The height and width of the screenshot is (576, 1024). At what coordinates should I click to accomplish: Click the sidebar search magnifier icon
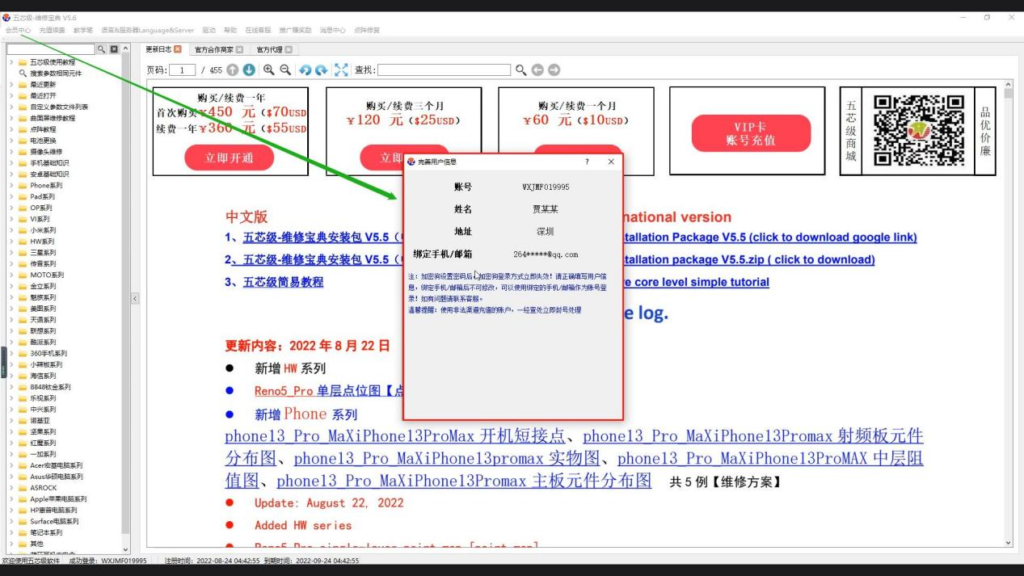(x=101, y=49)
